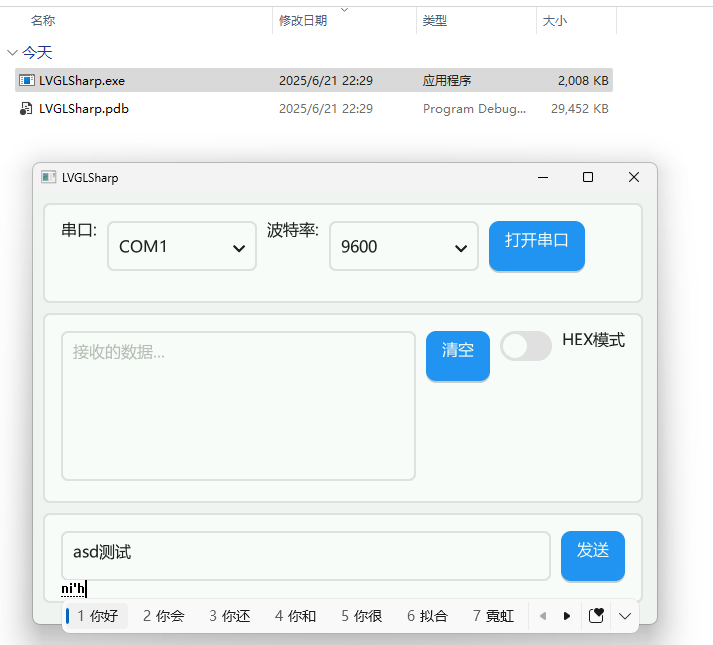Click the received data text area
Viewport: 713px width, 645px height.
238,406
